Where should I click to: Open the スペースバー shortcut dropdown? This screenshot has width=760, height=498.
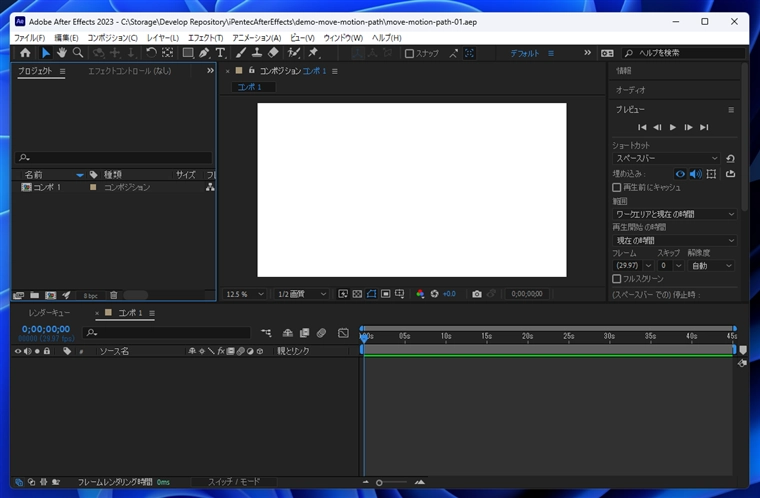click(666, 159)
